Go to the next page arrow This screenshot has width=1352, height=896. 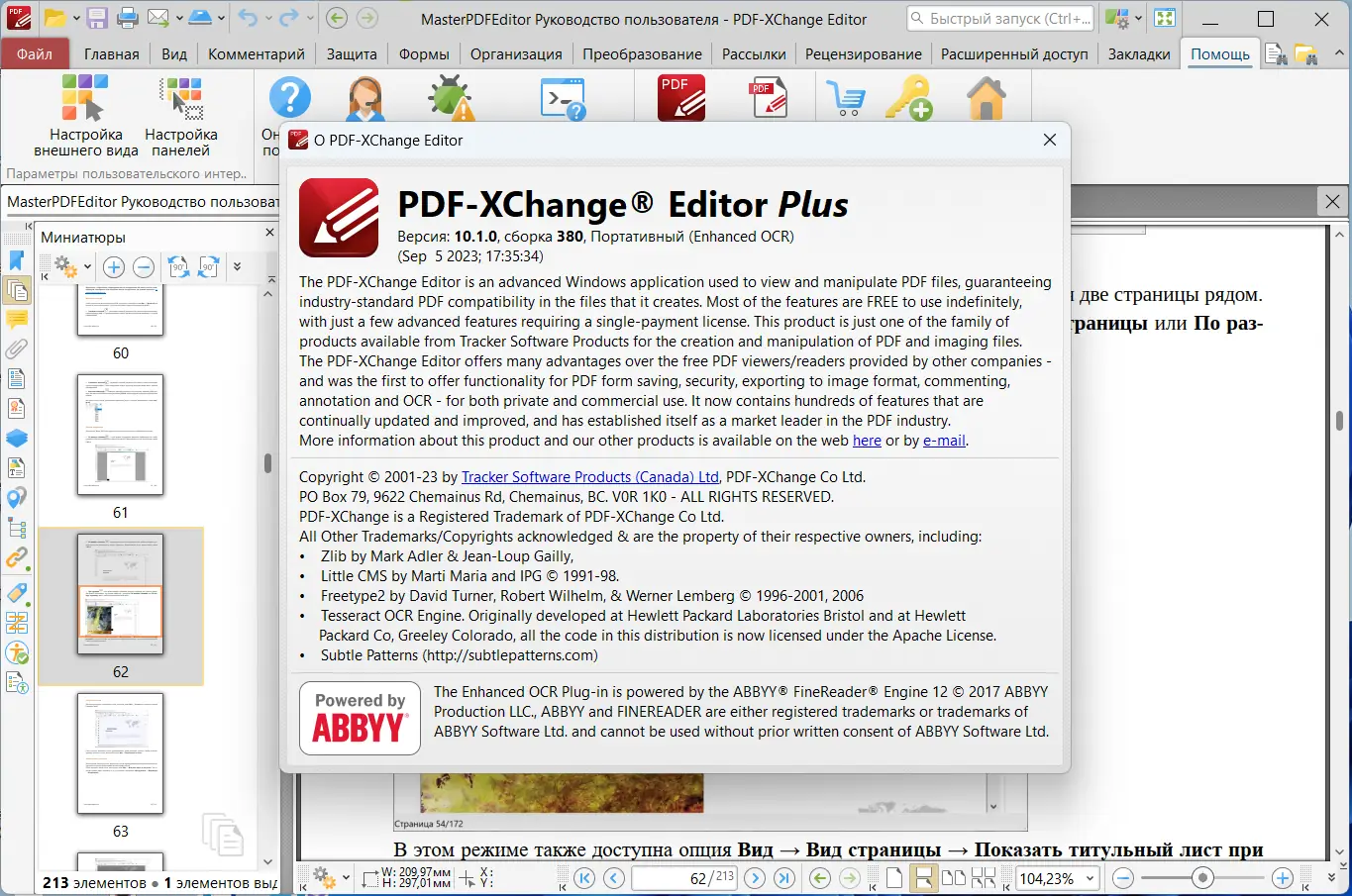click(755, 878)
